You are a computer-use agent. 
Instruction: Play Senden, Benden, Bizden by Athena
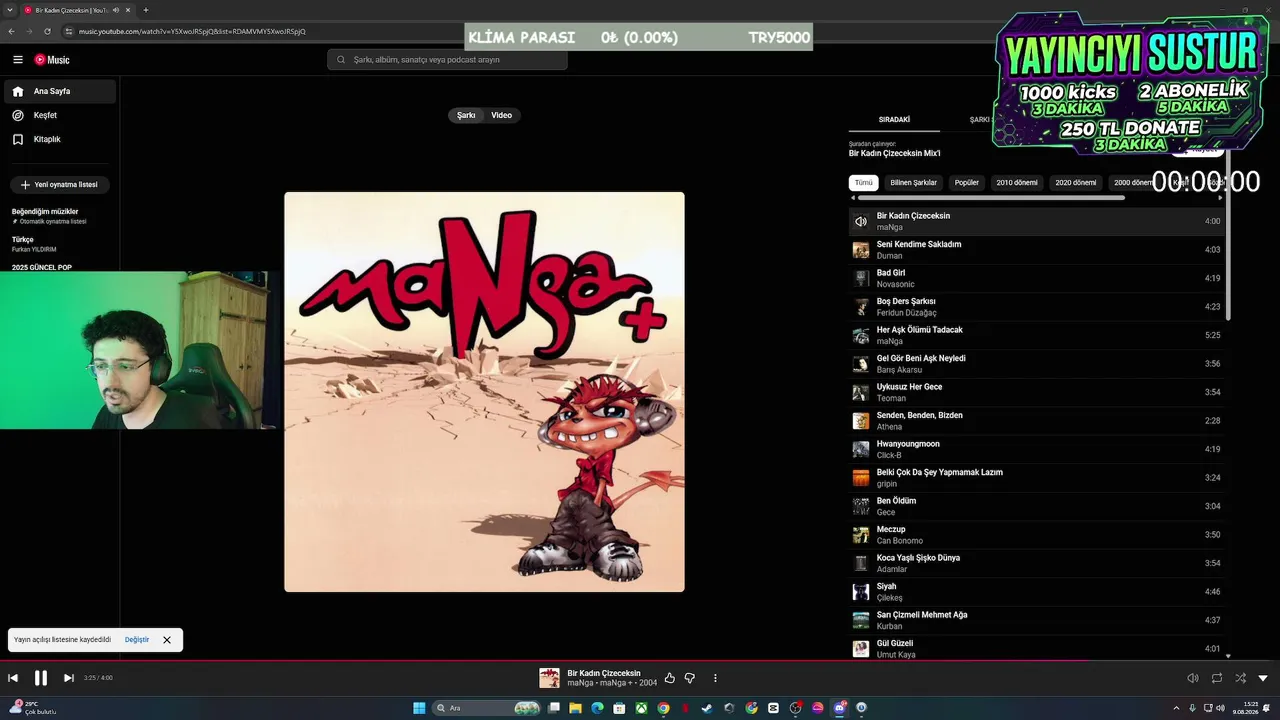coord(1036,421)
